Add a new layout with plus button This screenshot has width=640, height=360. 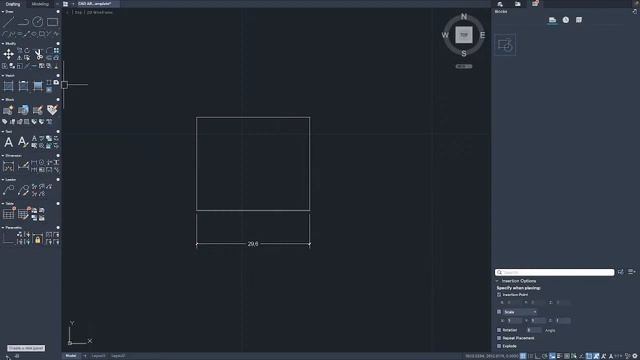click(85, 356)
